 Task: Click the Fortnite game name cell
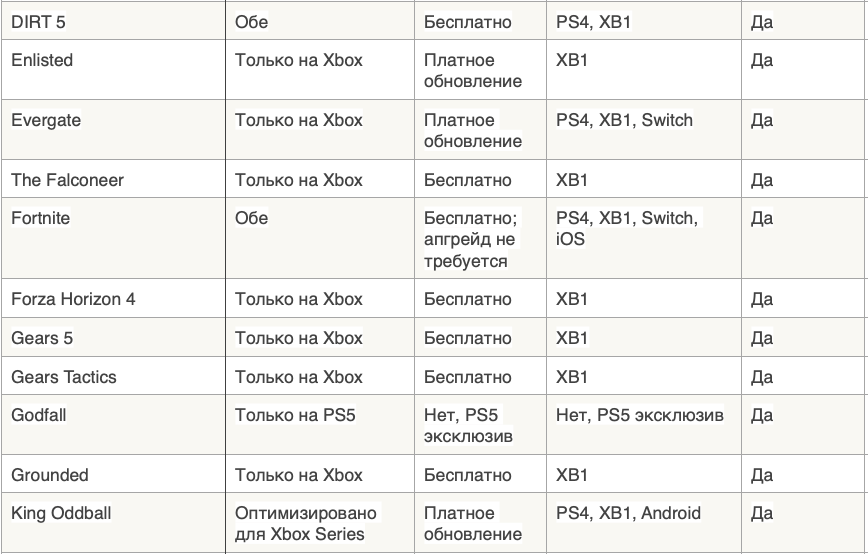[x=40, y=218]
